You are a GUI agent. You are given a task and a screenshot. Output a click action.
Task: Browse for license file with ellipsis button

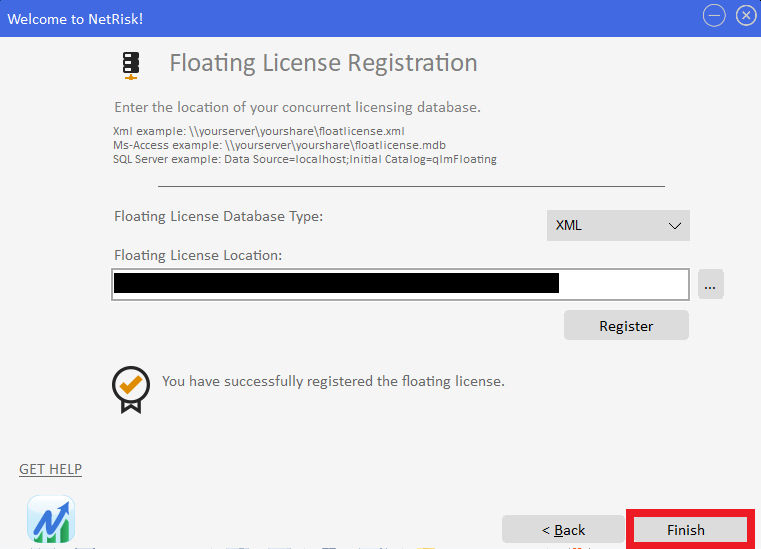coord(711,284)
